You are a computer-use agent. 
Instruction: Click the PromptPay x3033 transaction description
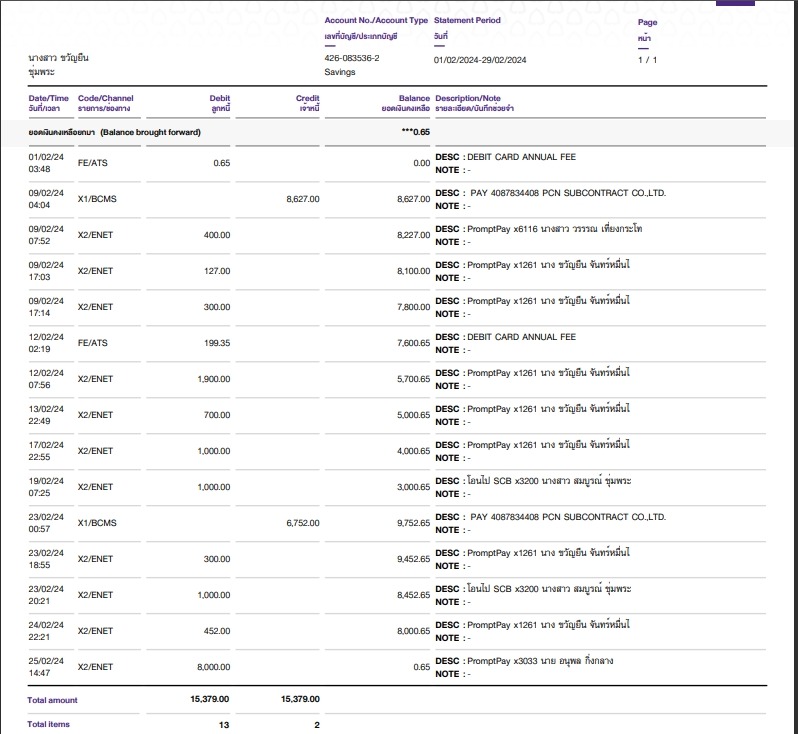(551, 661)
